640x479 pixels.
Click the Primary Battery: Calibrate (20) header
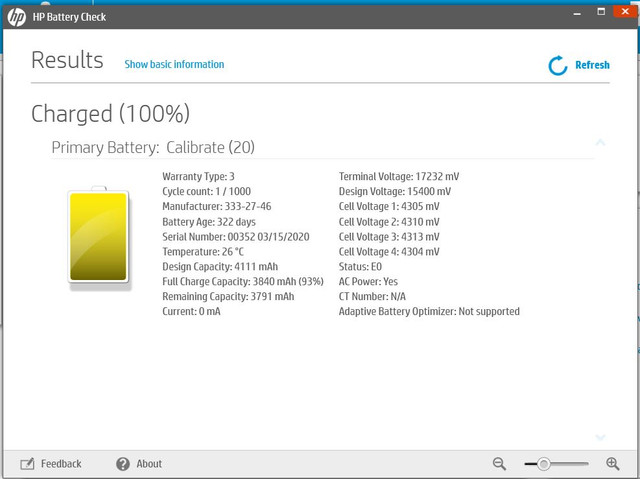pyautogui.click(x=153, y=147)
